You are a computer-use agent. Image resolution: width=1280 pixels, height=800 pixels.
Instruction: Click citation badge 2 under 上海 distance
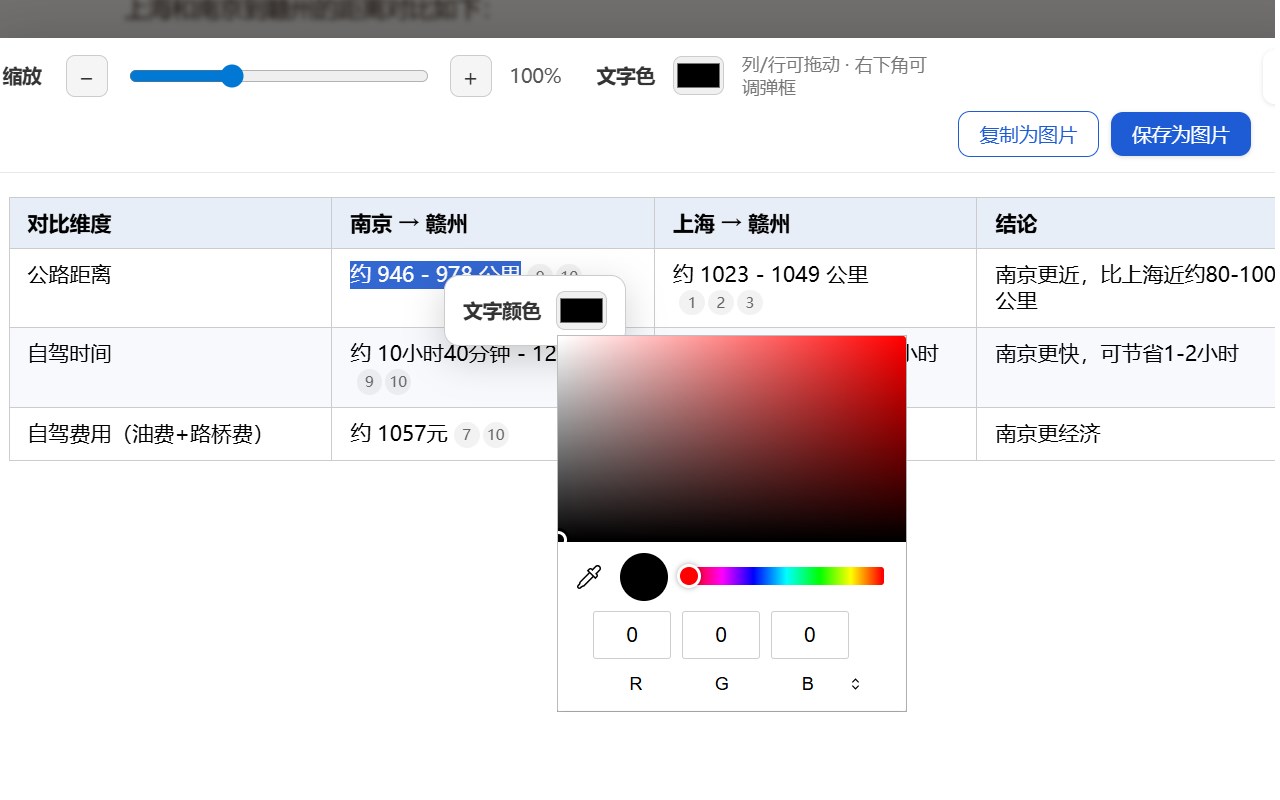point(720,302)
